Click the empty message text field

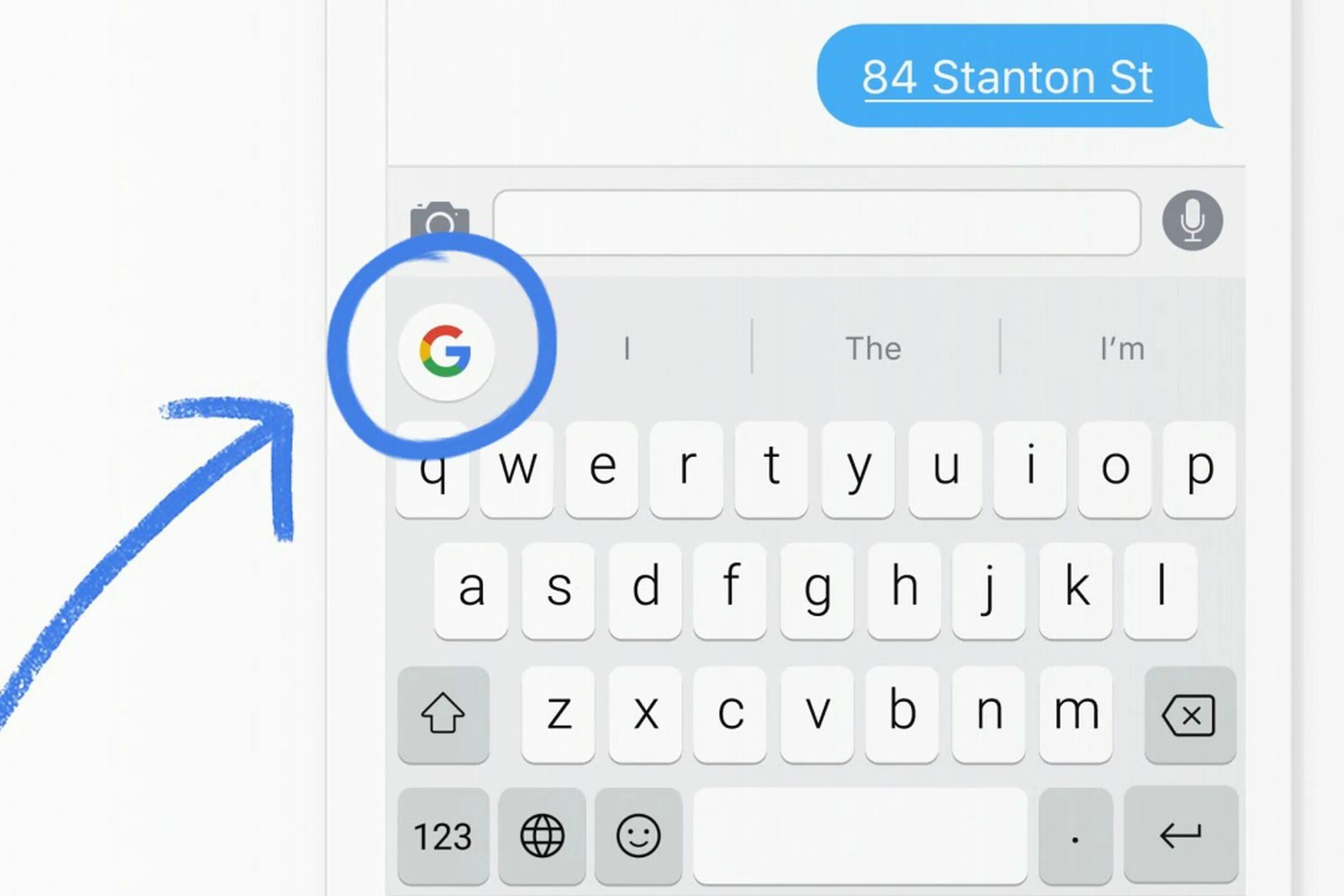tap(816, 223)
